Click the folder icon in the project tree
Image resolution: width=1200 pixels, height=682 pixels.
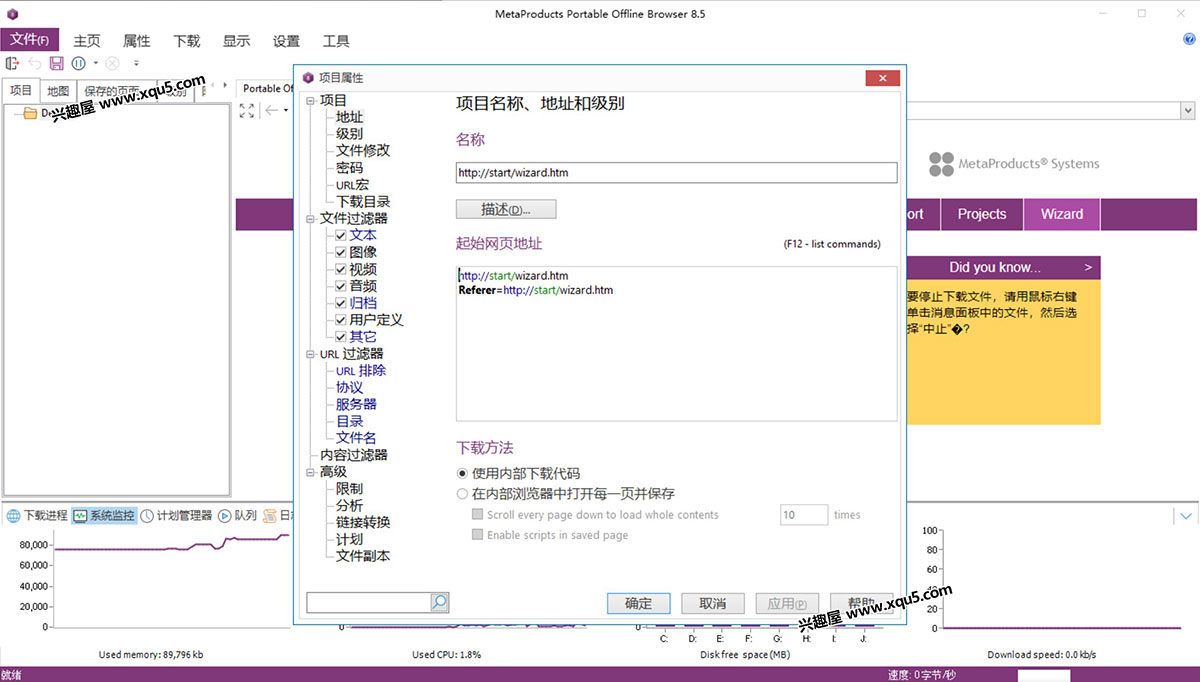coord(30,113)
